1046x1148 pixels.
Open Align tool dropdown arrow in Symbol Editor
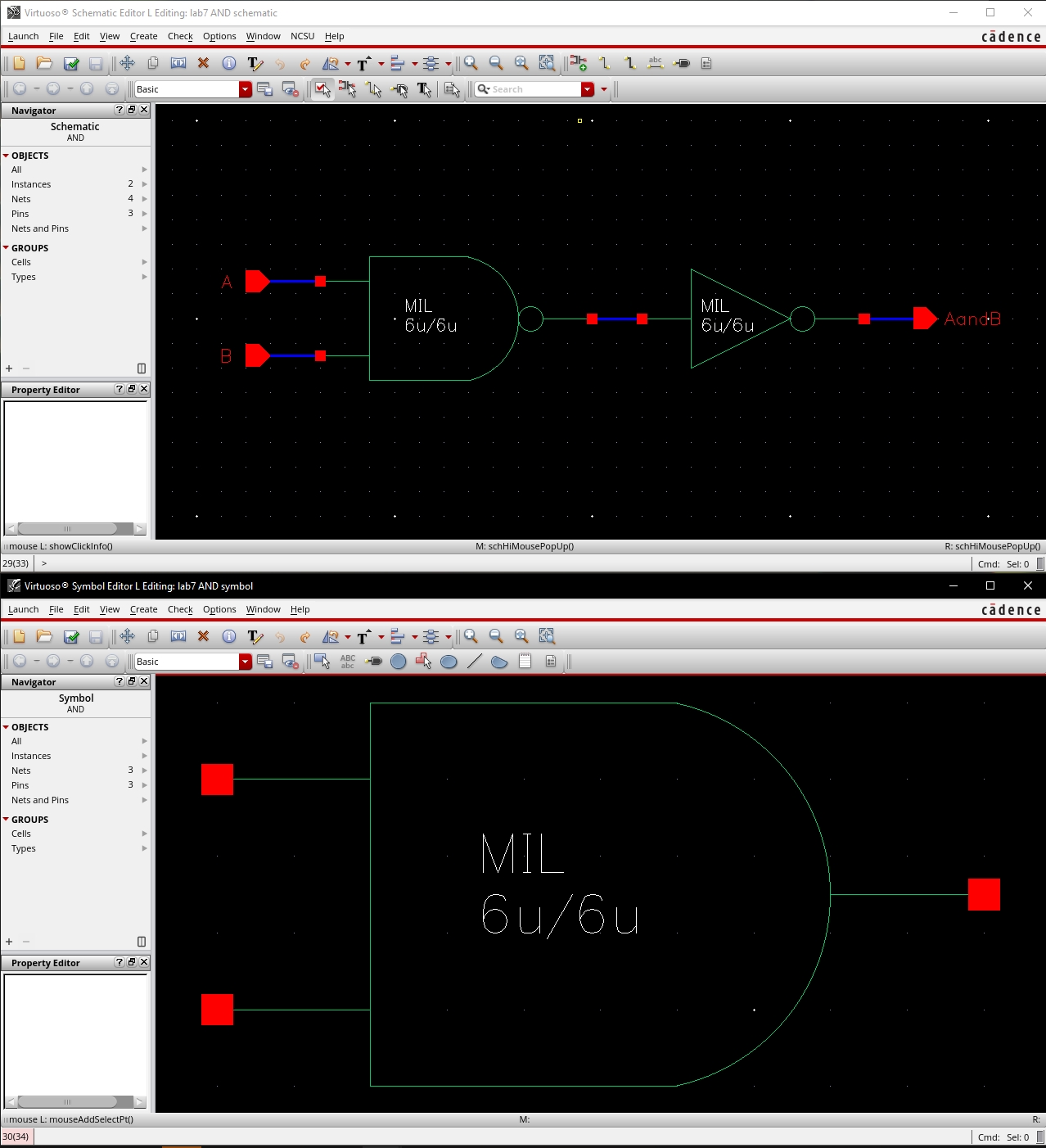(x=415, y=637)
